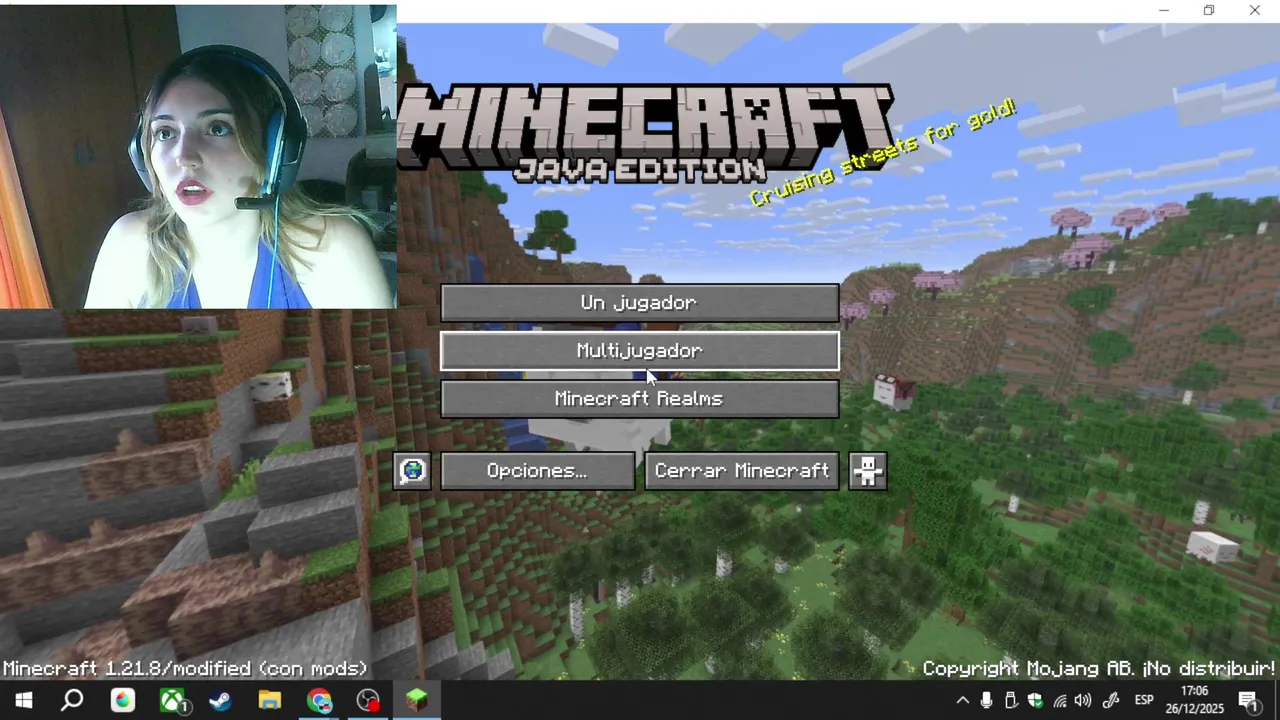Click the safely remove USB tray icon
This screenshot has width=1280, height=720.
pos(1011,701)
